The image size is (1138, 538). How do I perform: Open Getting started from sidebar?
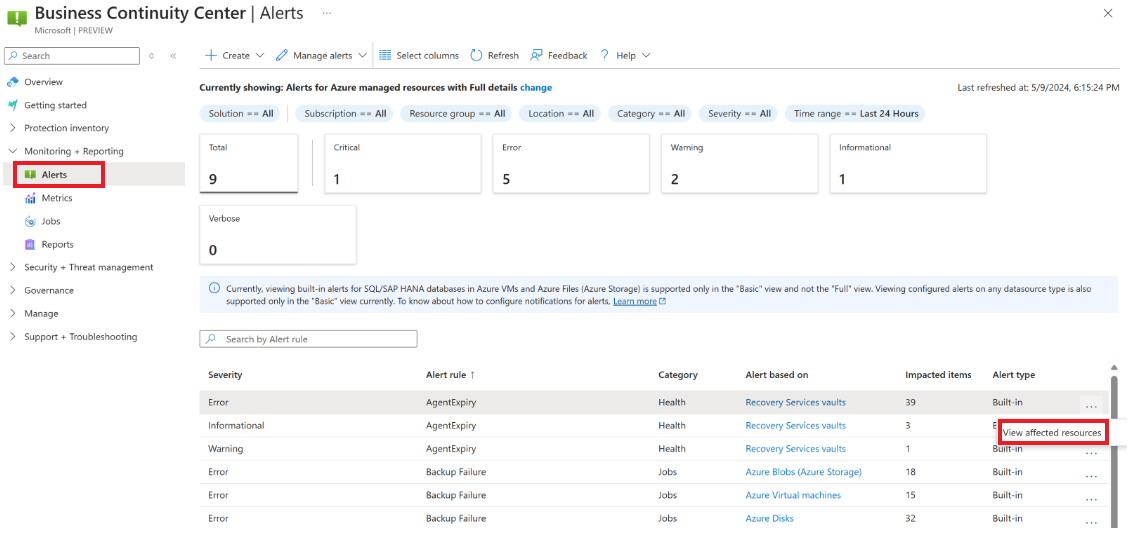(x=55, y=105)
